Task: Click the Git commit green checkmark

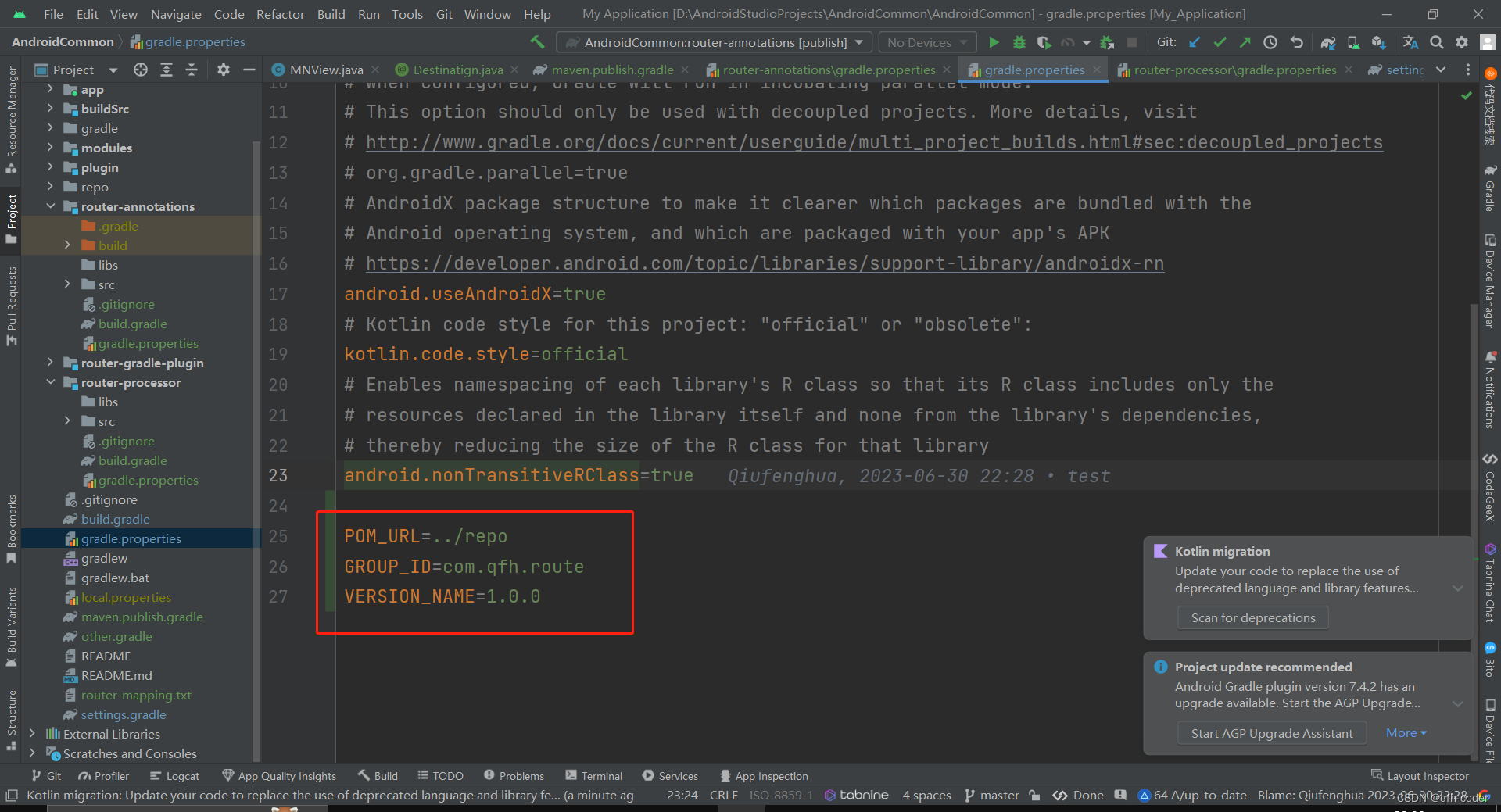Action: coord(1220,42)
